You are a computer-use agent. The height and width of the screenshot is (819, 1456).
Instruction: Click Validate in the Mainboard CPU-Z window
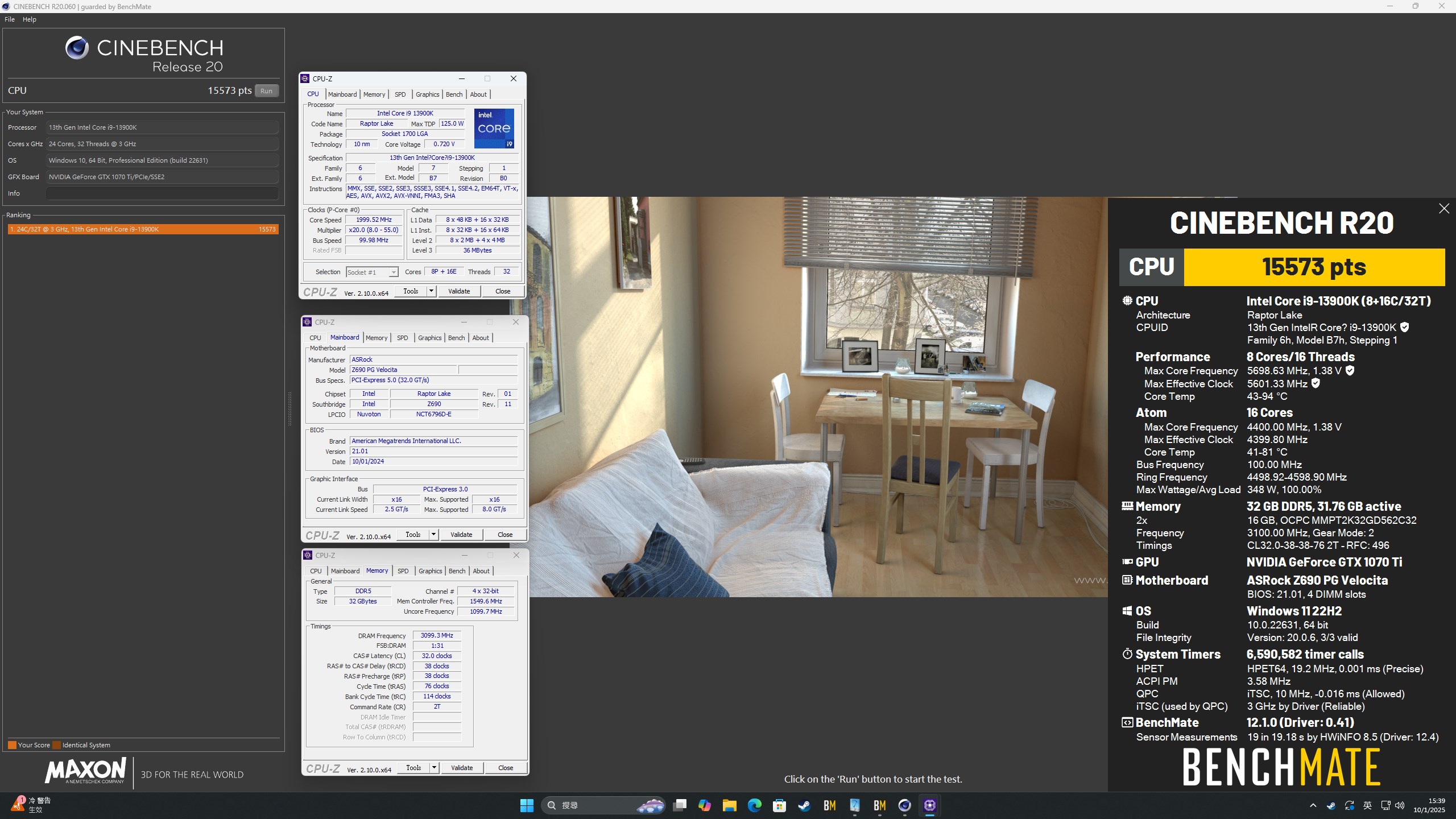pyautogui.click(x=461, y=535)
